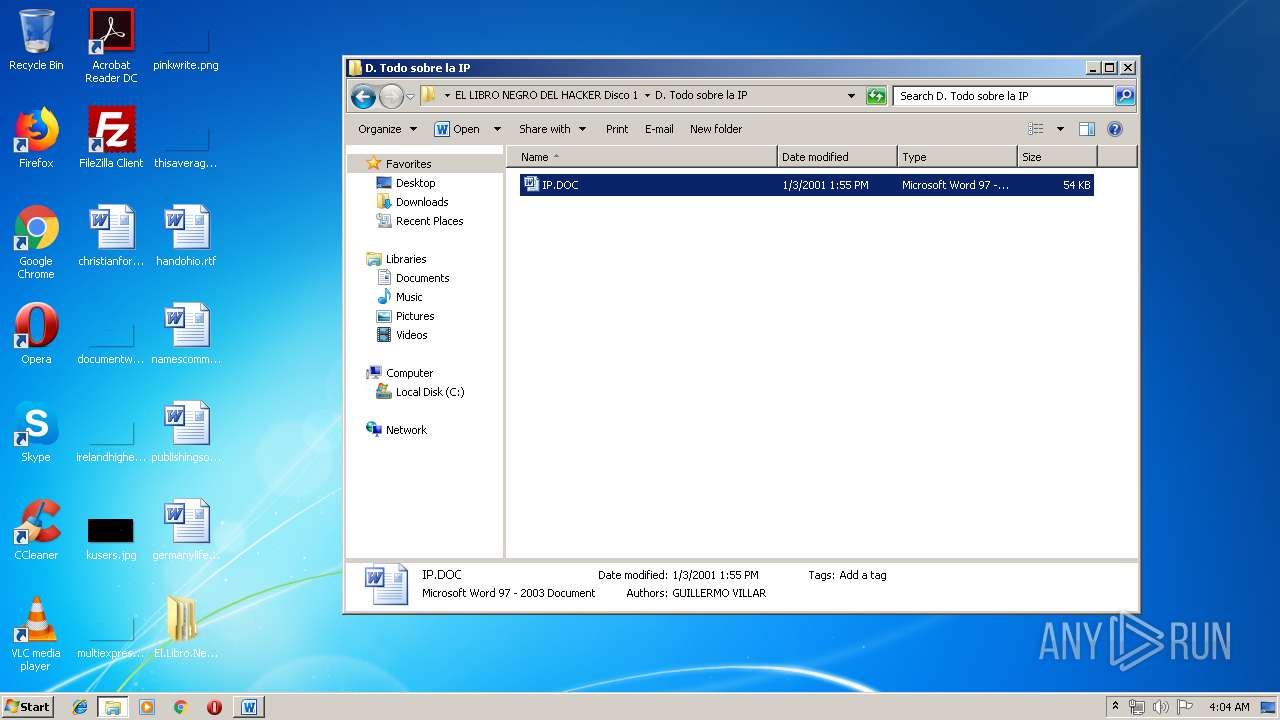Expand breadcrumb arrow after Disco 1

pyautogui.click(x=647, y=96)
